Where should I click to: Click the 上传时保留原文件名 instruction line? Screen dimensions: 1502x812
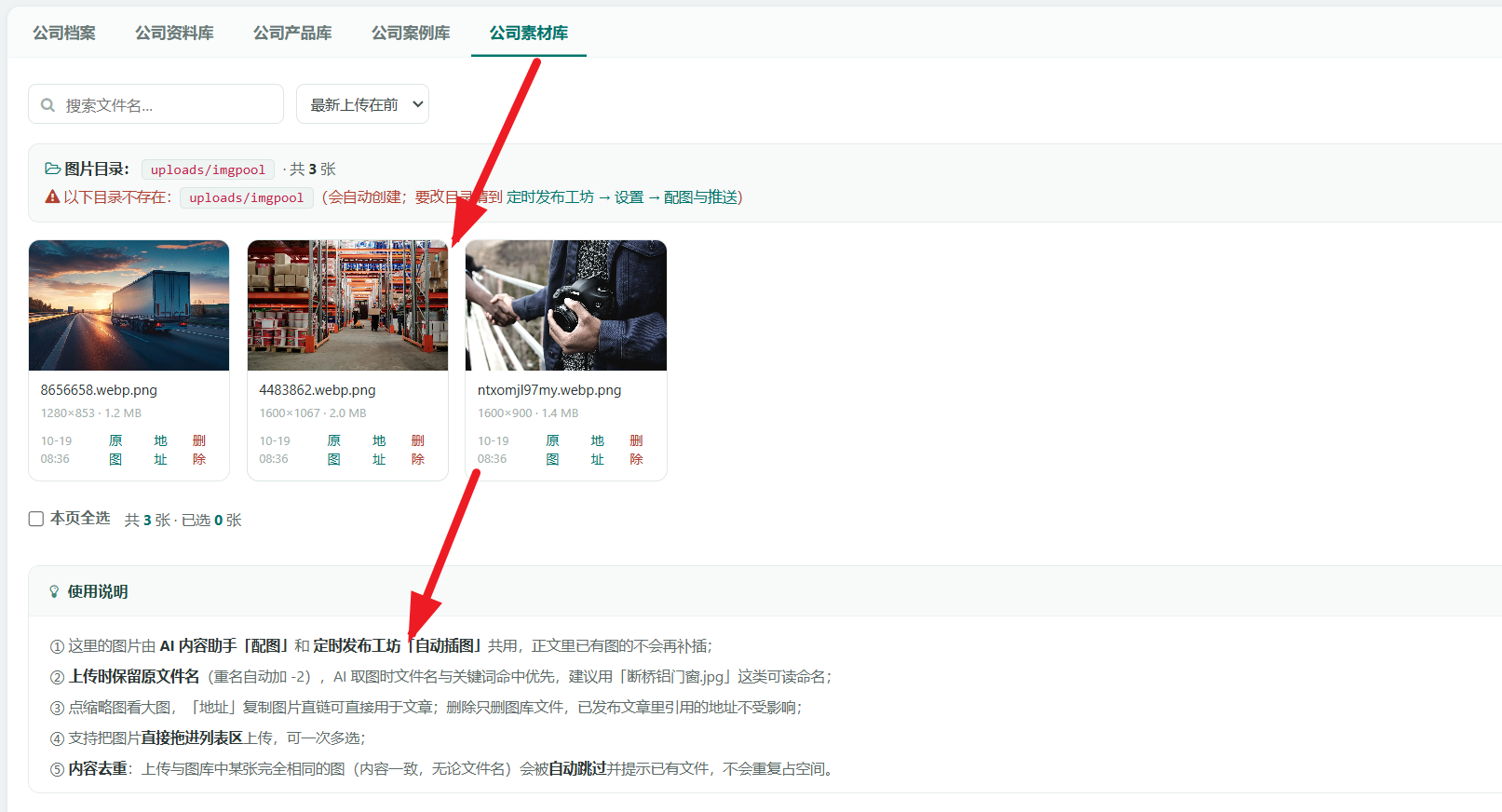(440, 677)
